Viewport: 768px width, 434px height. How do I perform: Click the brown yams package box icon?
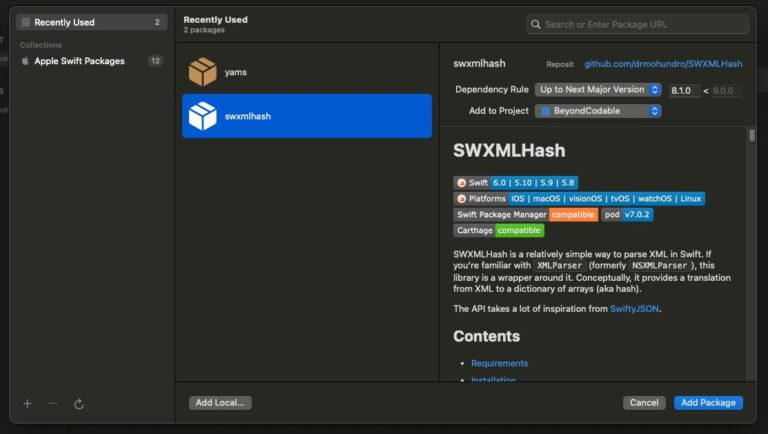[202, 72]
